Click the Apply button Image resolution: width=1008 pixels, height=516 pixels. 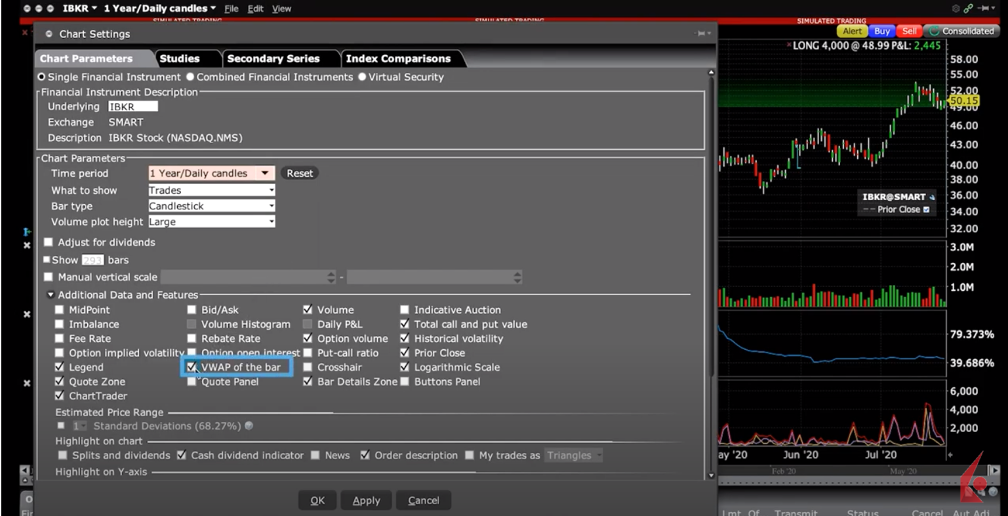[366, 500]
